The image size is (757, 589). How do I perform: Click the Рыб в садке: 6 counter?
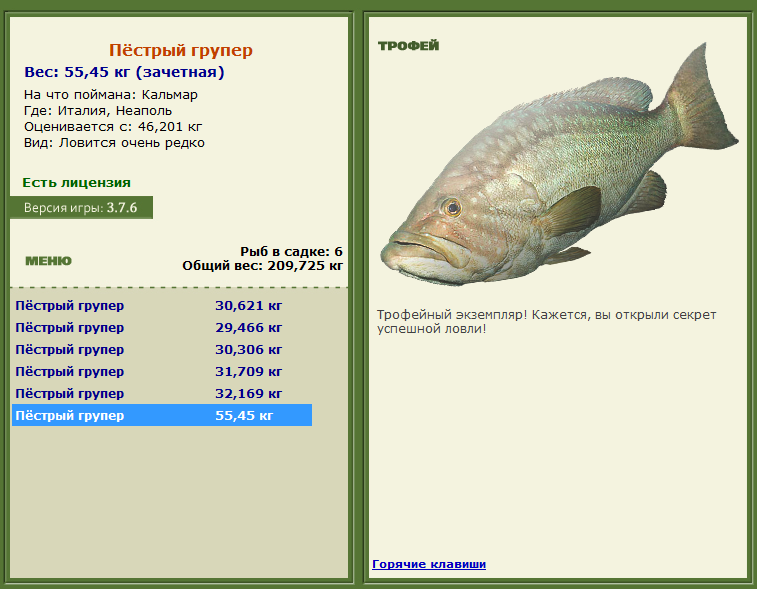291,252
